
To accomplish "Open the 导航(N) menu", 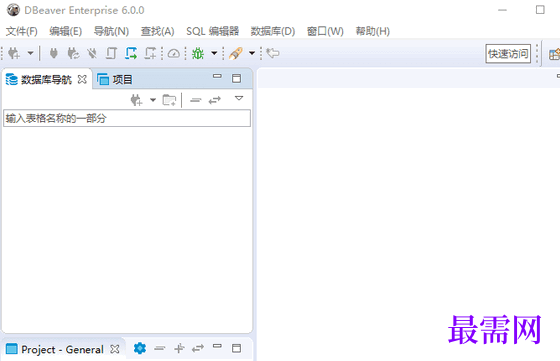I will tap(111, 31).
